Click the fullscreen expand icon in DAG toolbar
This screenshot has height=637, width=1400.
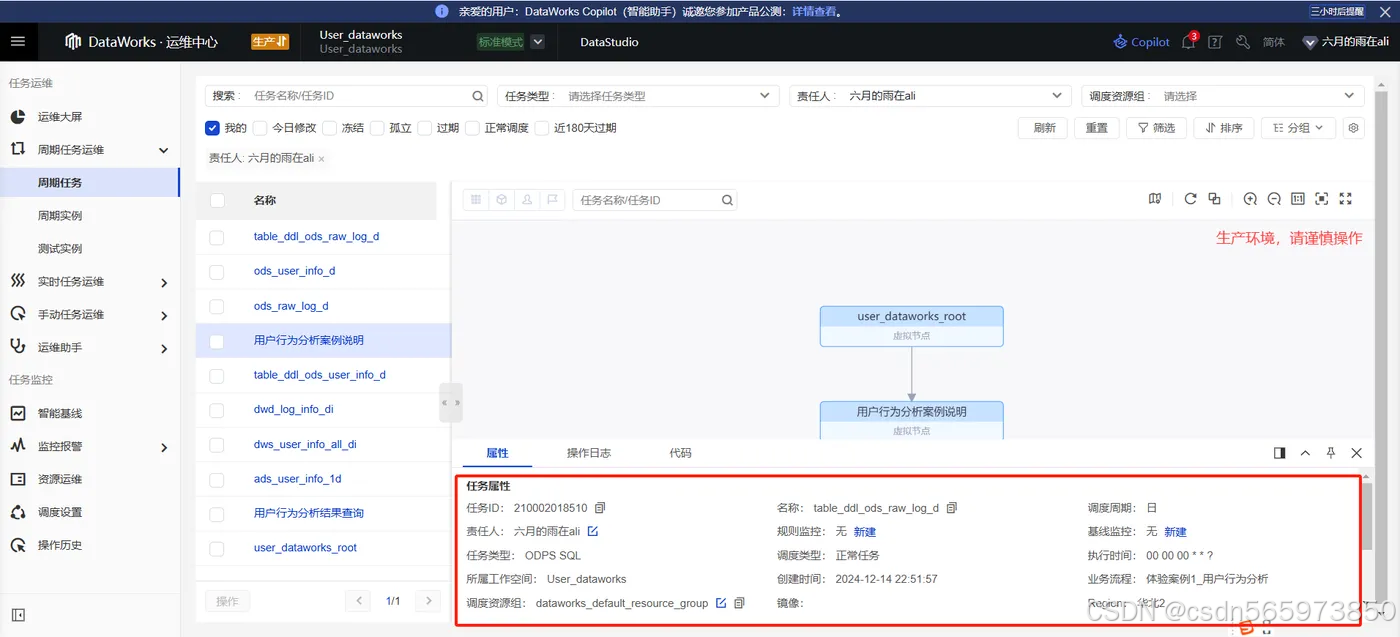pyautogui.click(x=1345, y=198)
